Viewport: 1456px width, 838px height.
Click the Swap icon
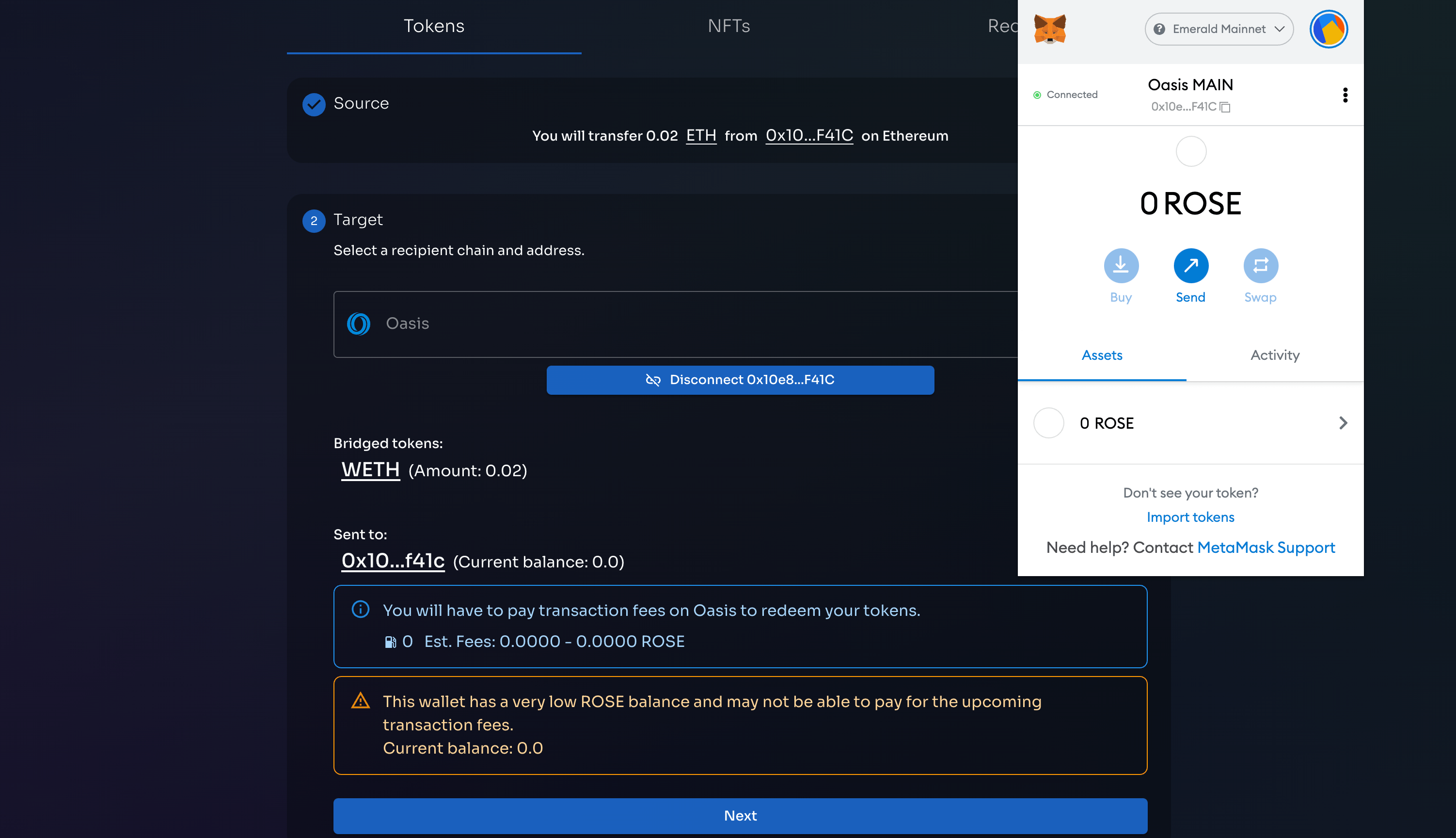tap(1261, 266)
